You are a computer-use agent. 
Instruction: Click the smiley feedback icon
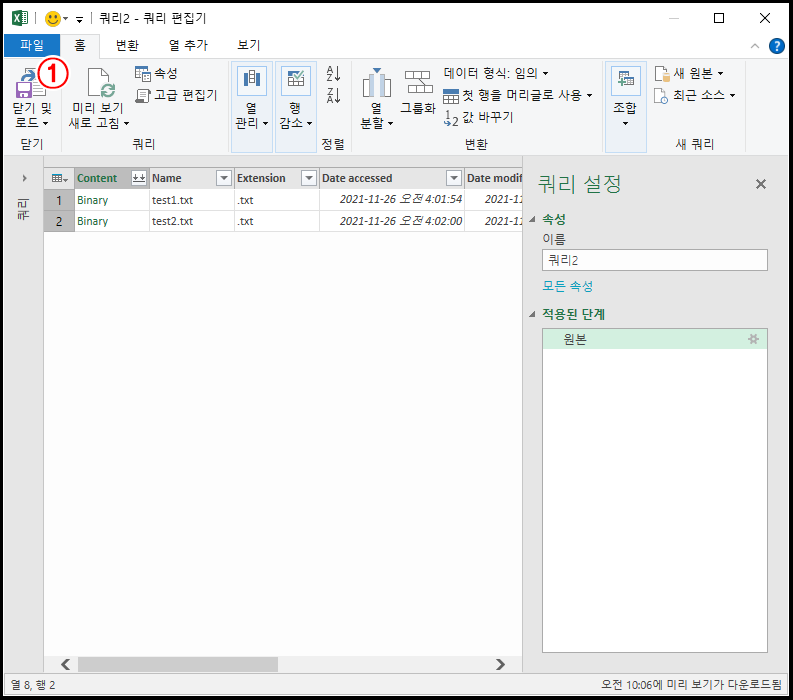[53, 19]
